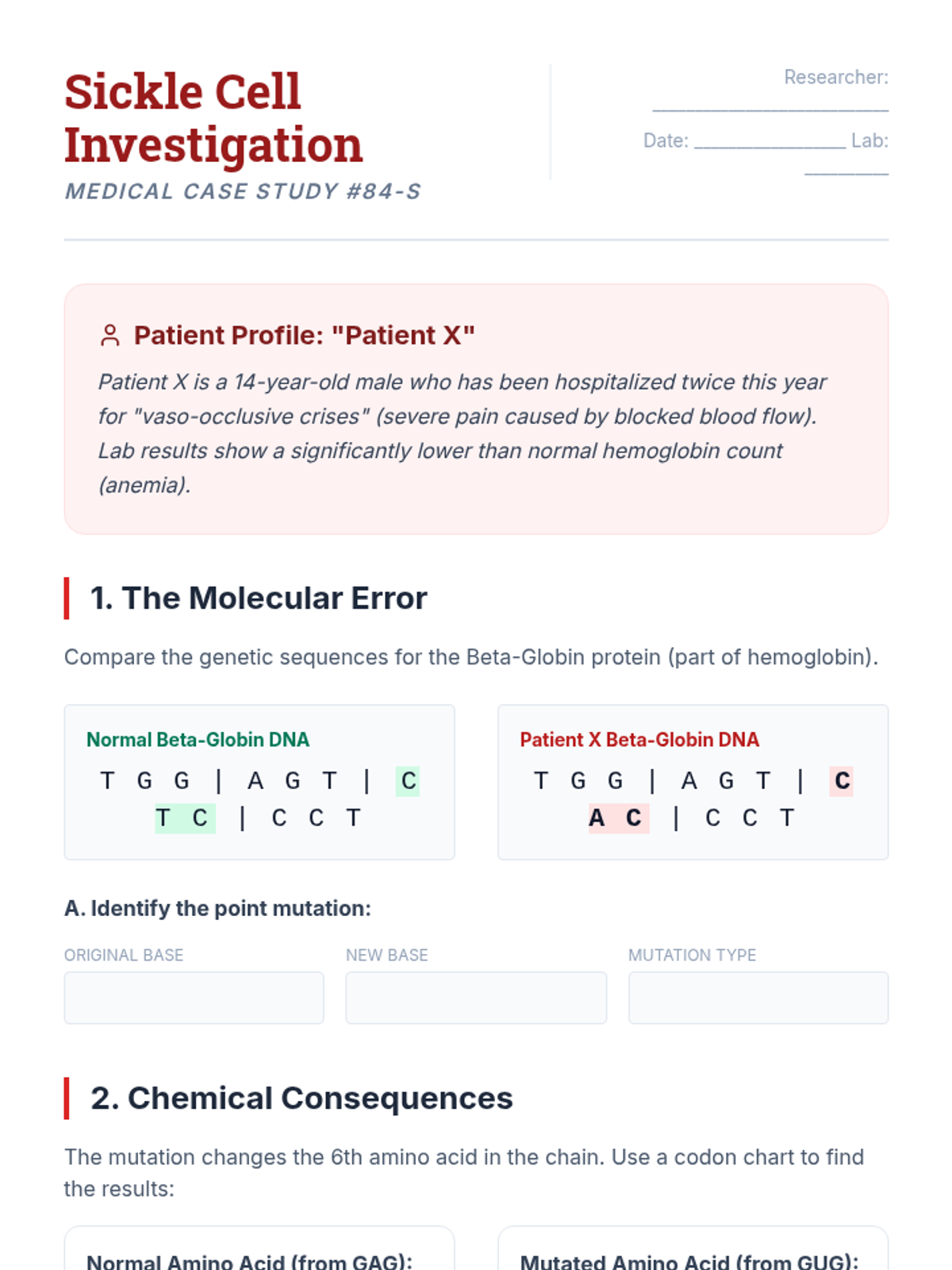Click the green-highlighted C ending the first row
The width and height of the screenshot is (952, 1270).
click(408, 781)
